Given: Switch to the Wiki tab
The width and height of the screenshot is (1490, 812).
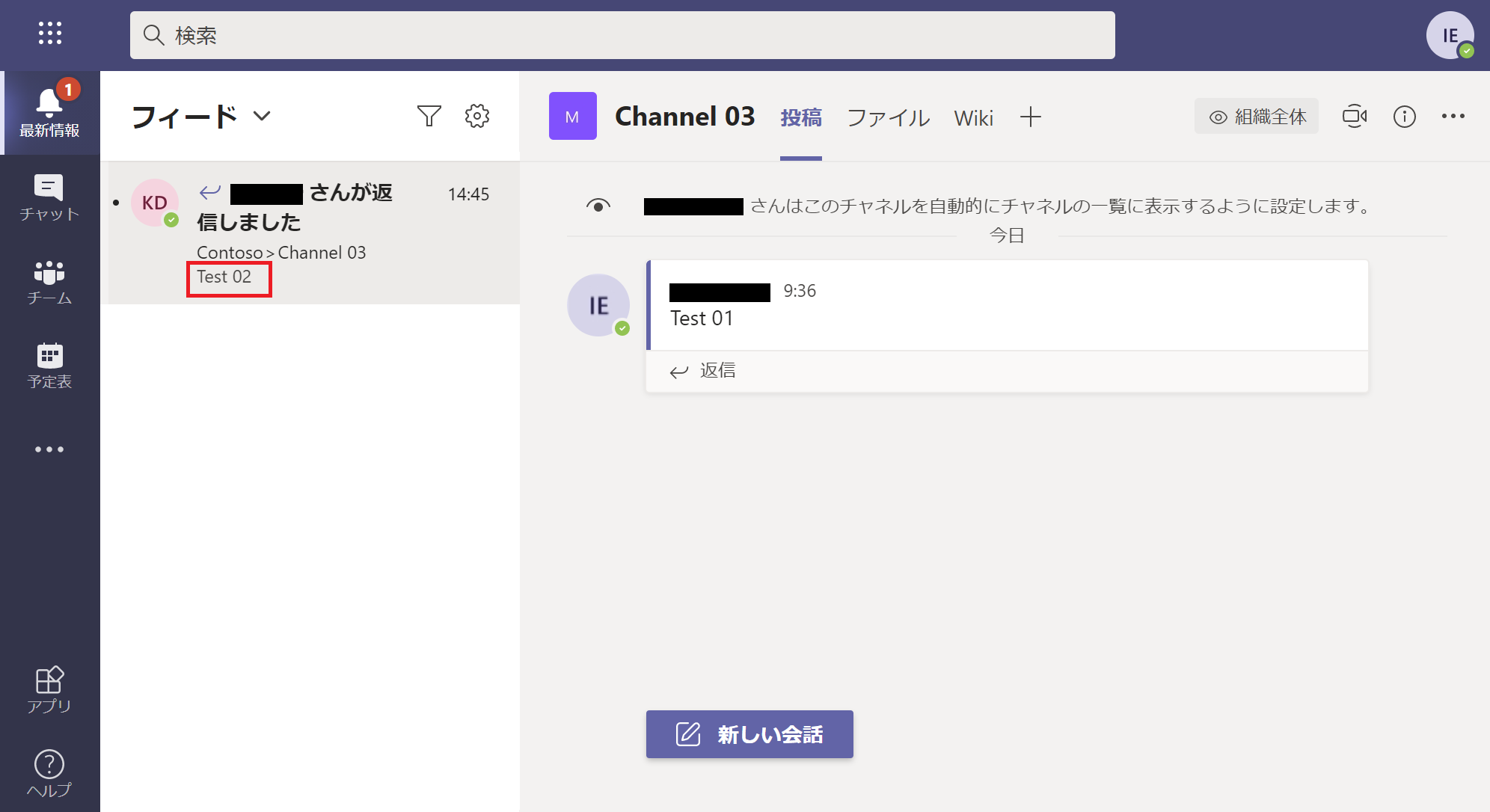Looking at the screenshot, I should [971, 118].
